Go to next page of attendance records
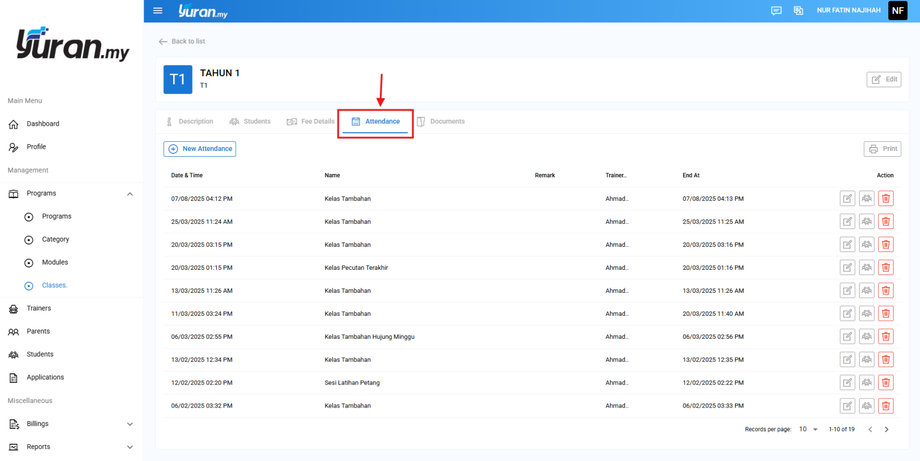Image resolution: width=920 pixels, height=461 pixels. (x=886, y=429)
